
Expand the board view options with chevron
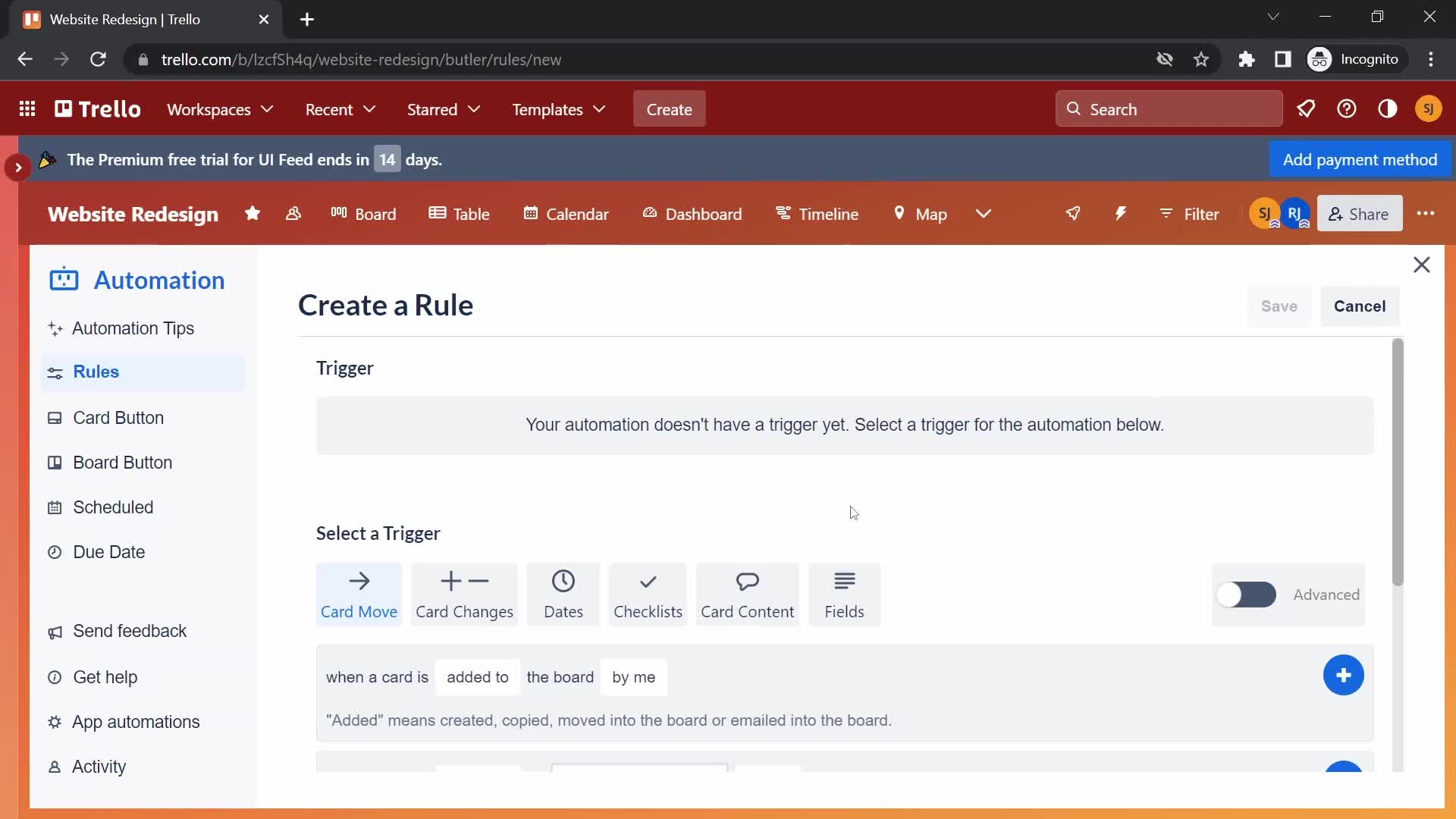pos(984,213)
